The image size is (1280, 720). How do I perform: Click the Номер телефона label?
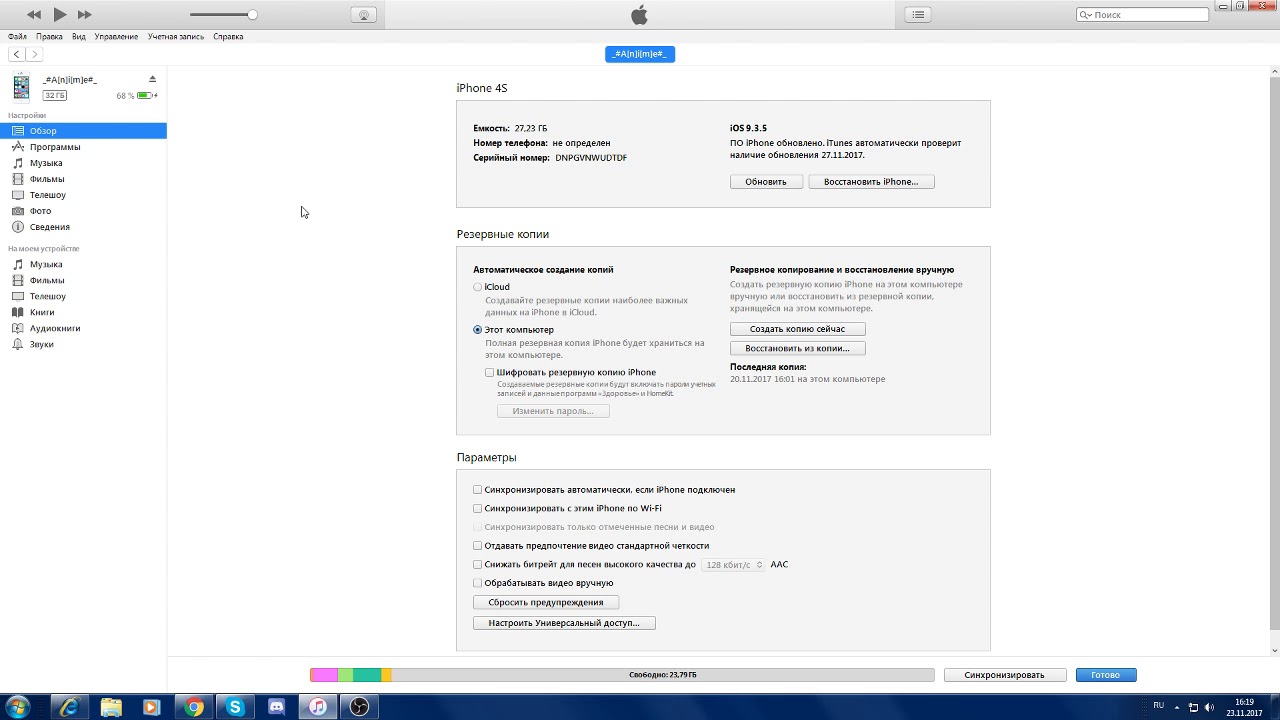pyautogui.click(x=510, y=143)
